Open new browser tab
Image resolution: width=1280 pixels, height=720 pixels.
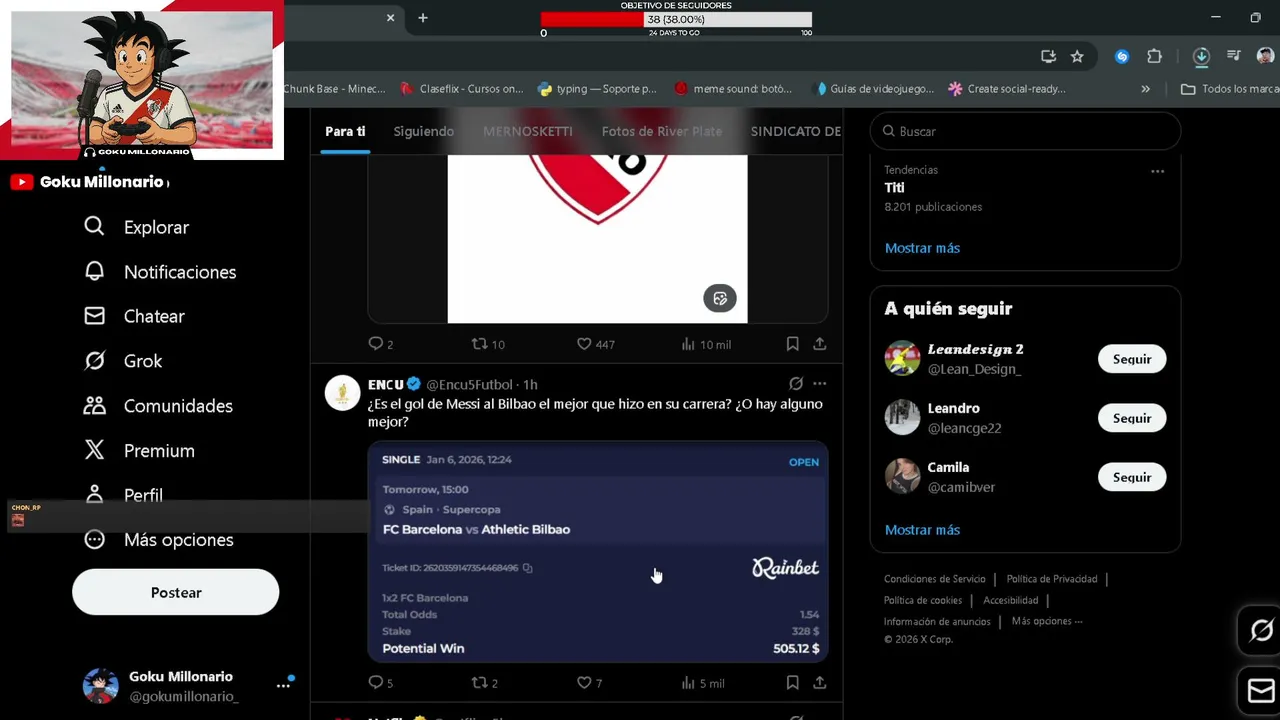tap(423, 18)
